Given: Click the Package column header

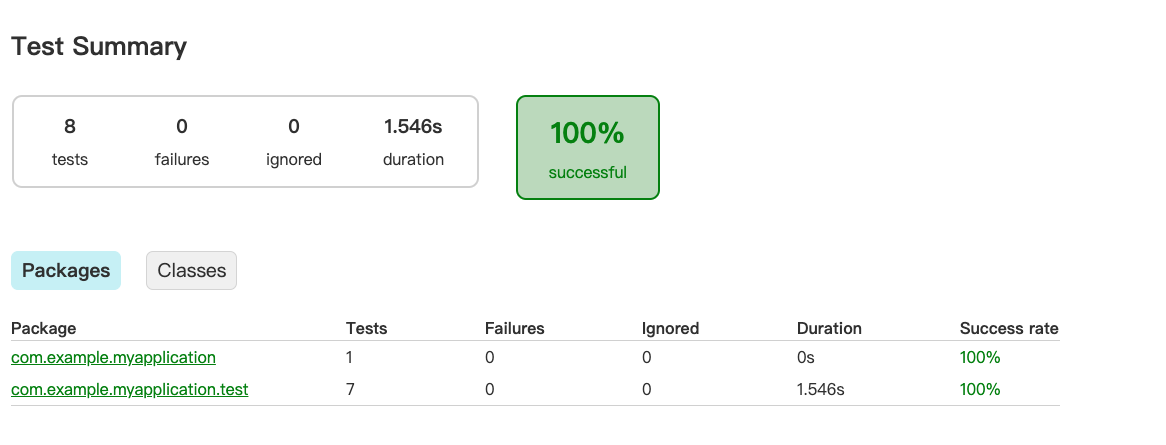Looking at the screenshot, I should coord(43,328).
